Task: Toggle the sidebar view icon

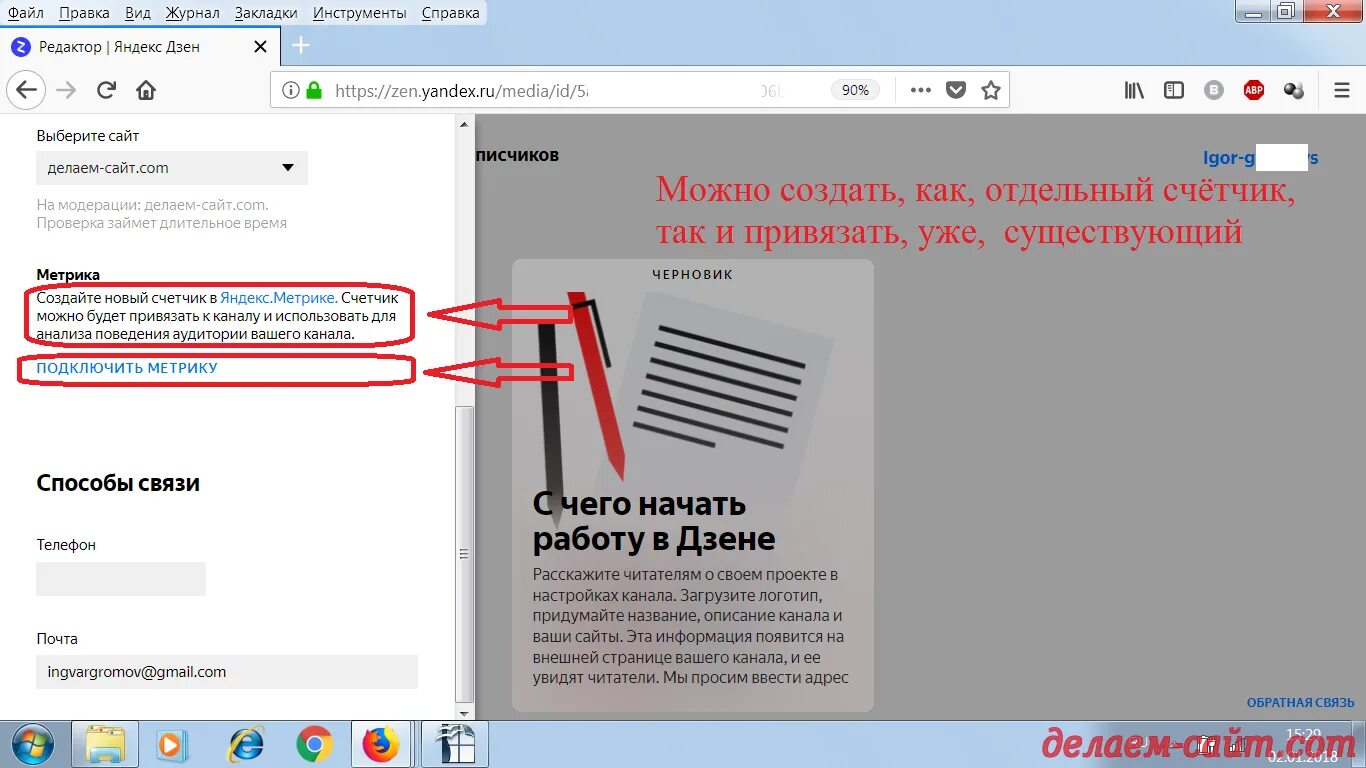Action: (1174, 90)
